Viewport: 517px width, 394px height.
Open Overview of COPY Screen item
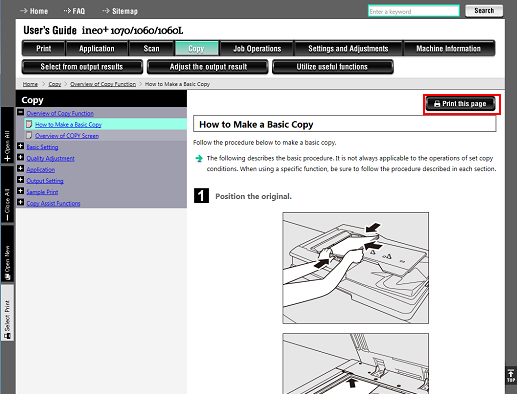pyautogui.click(x=67, y=136)
